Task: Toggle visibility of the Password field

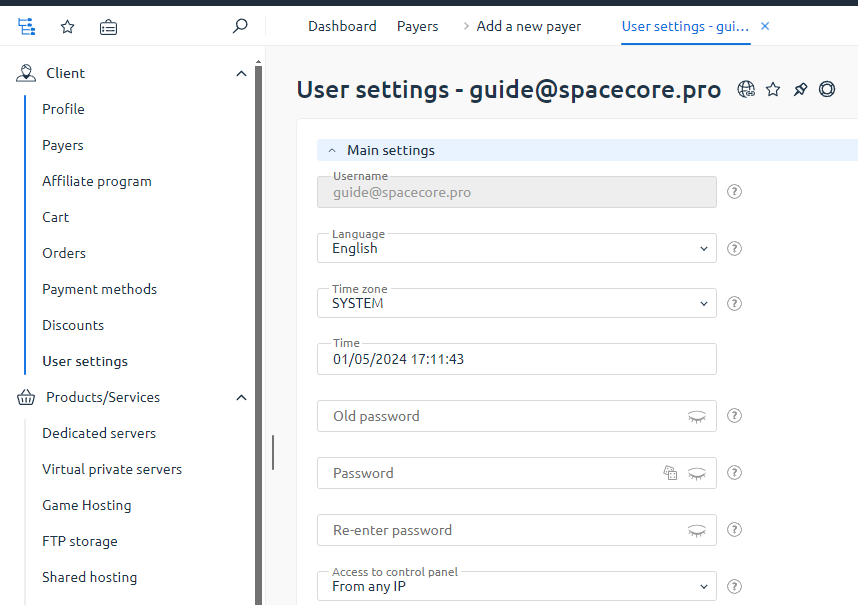Action: [697, 474]
